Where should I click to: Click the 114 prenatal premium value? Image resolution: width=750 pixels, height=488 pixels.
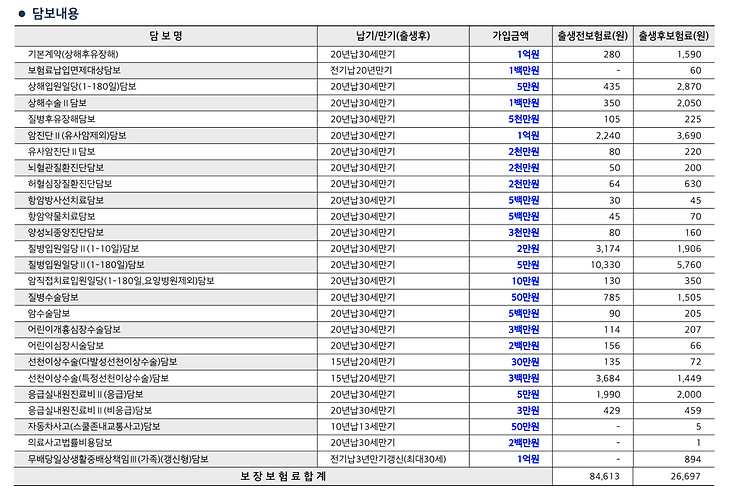612,330
